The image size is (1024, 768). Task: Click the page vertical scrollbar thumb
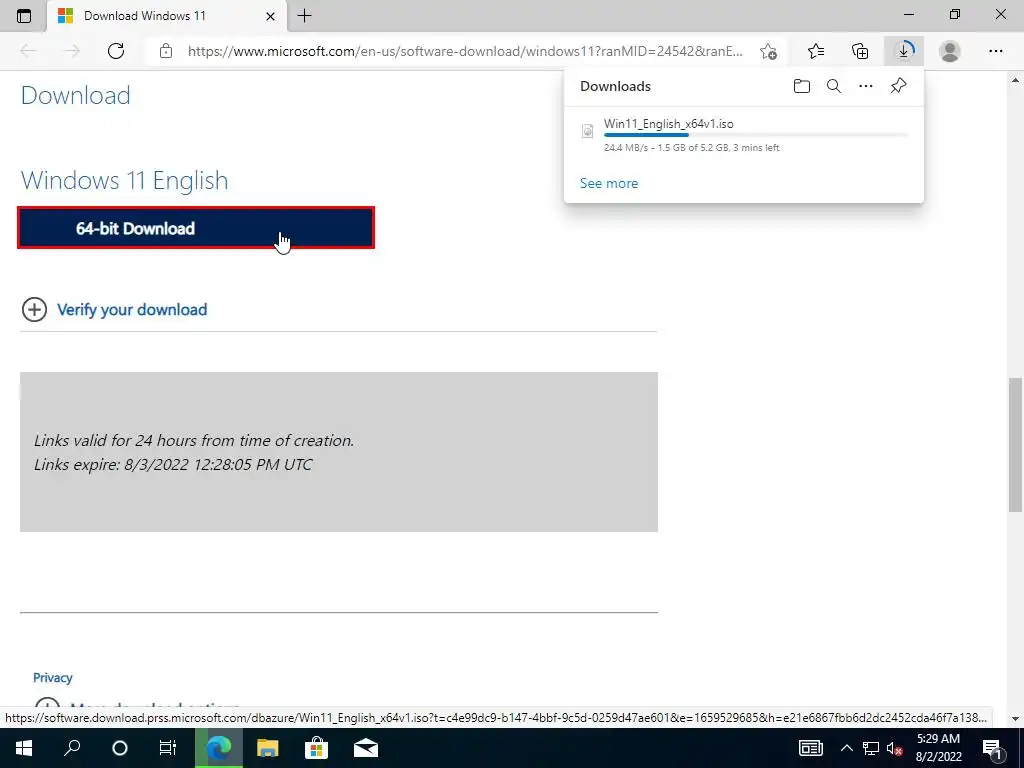tap(1015, 444)
